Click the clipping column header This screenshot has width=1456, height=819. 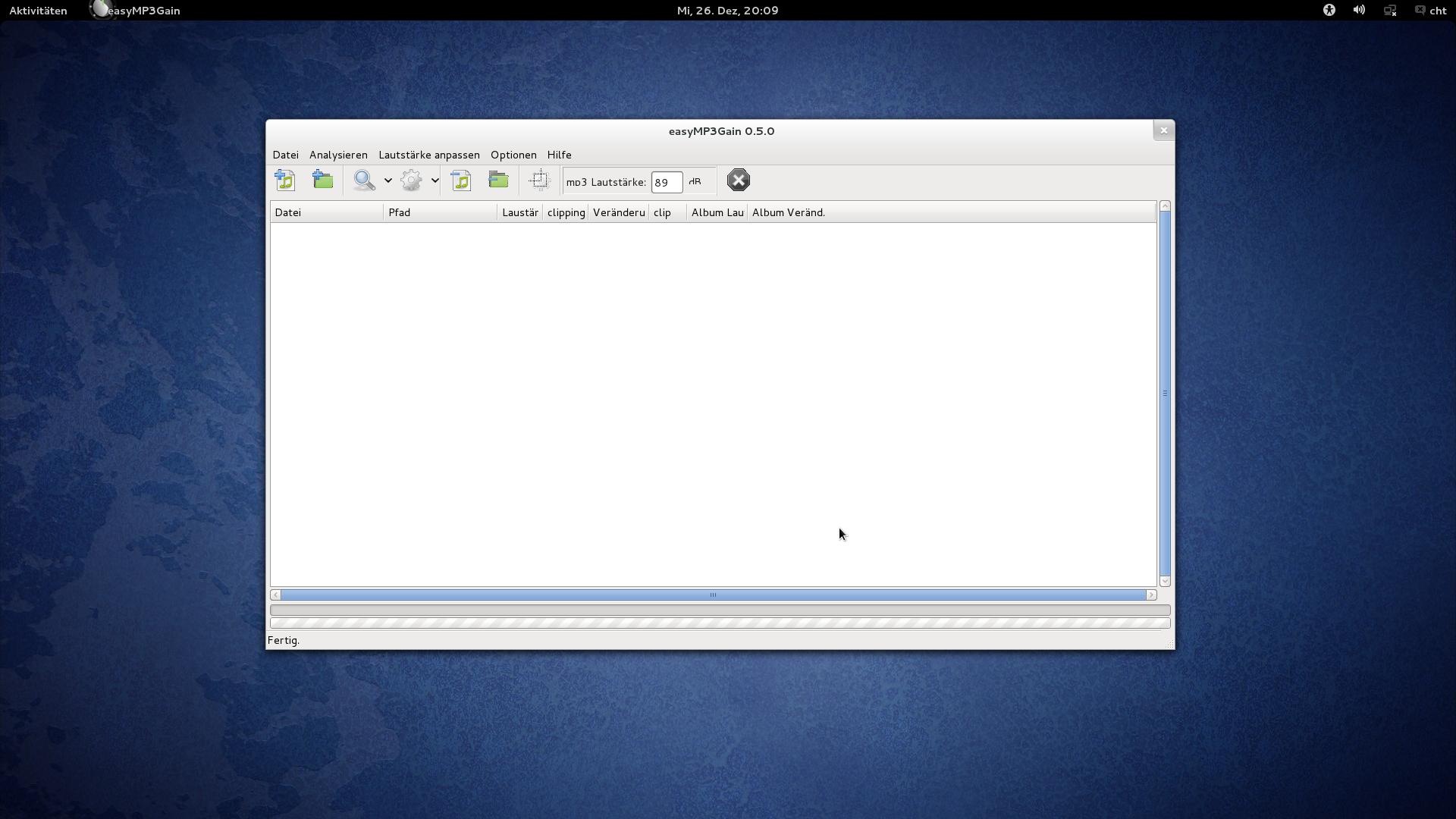tap(566, 212)
